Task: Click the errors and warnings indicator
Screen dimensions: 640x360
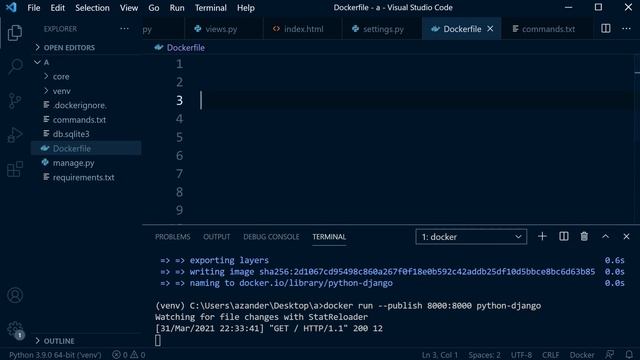Action: pyautogui.click(x=129, y=355)
